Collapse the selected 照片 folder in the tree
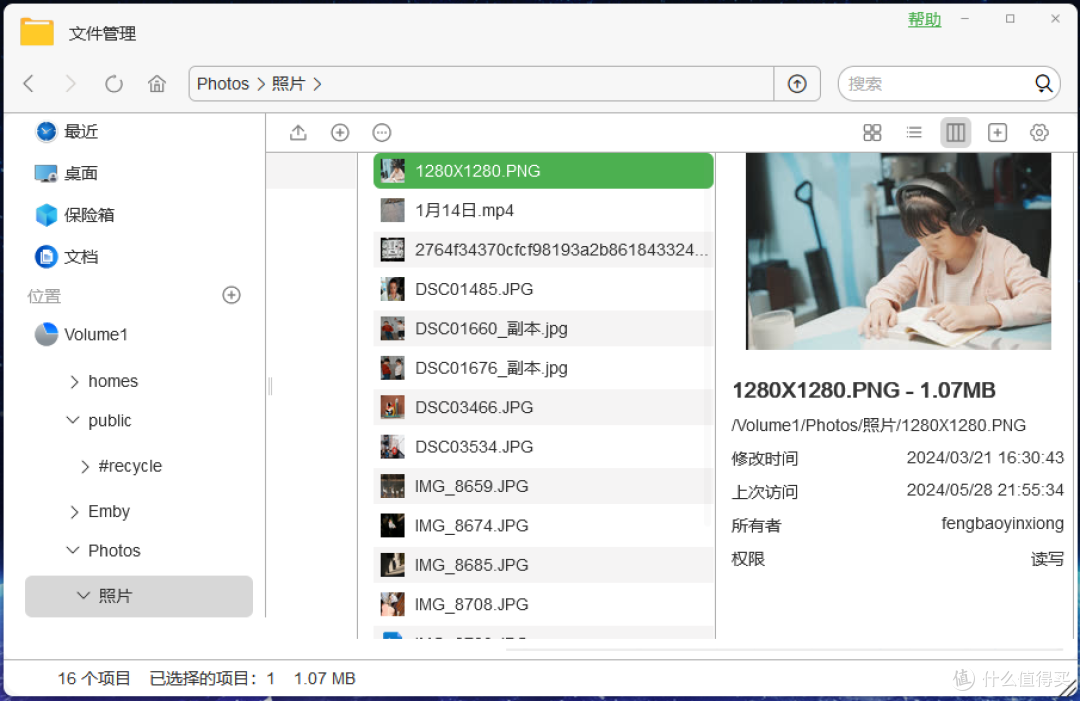 coord(83,596)
